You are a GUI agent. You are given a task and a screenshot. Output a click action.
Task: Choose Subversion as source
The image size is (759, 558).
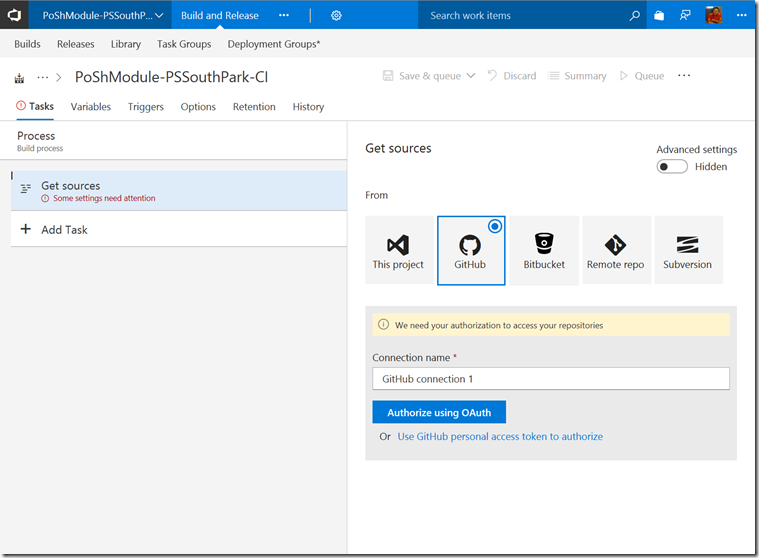(688, 250)
